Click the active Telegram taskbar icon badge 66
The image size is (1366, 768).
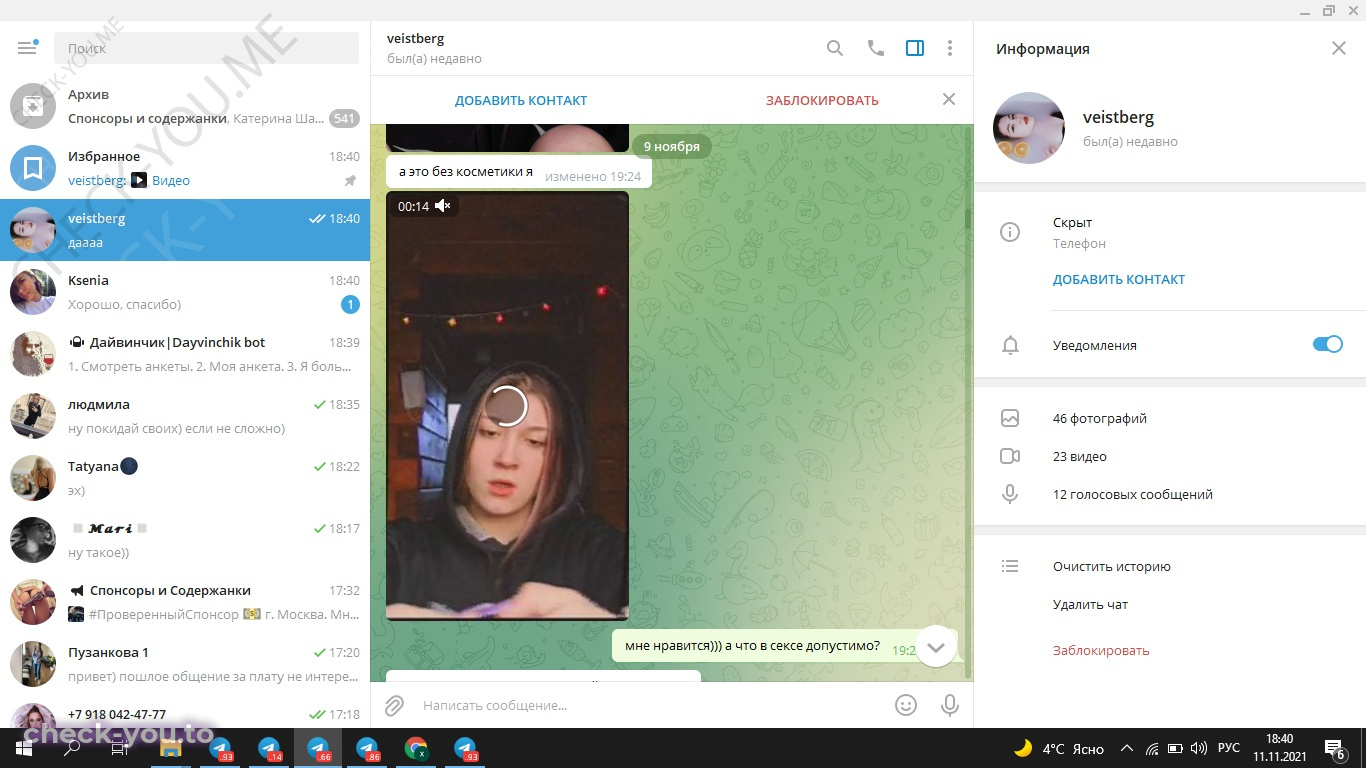coord(318,748)
